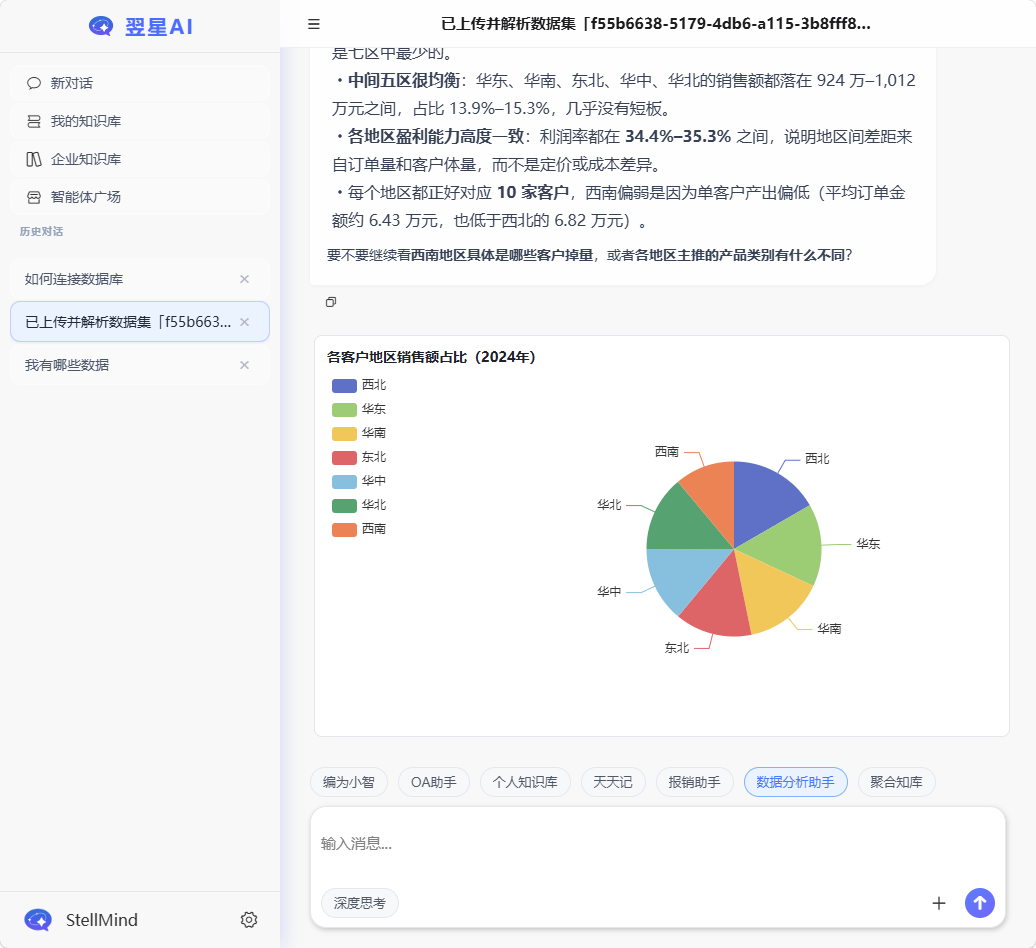Select the OA助手 agent chip
The width and height of the screenshot is (1036, 948).
pos(433,782)
